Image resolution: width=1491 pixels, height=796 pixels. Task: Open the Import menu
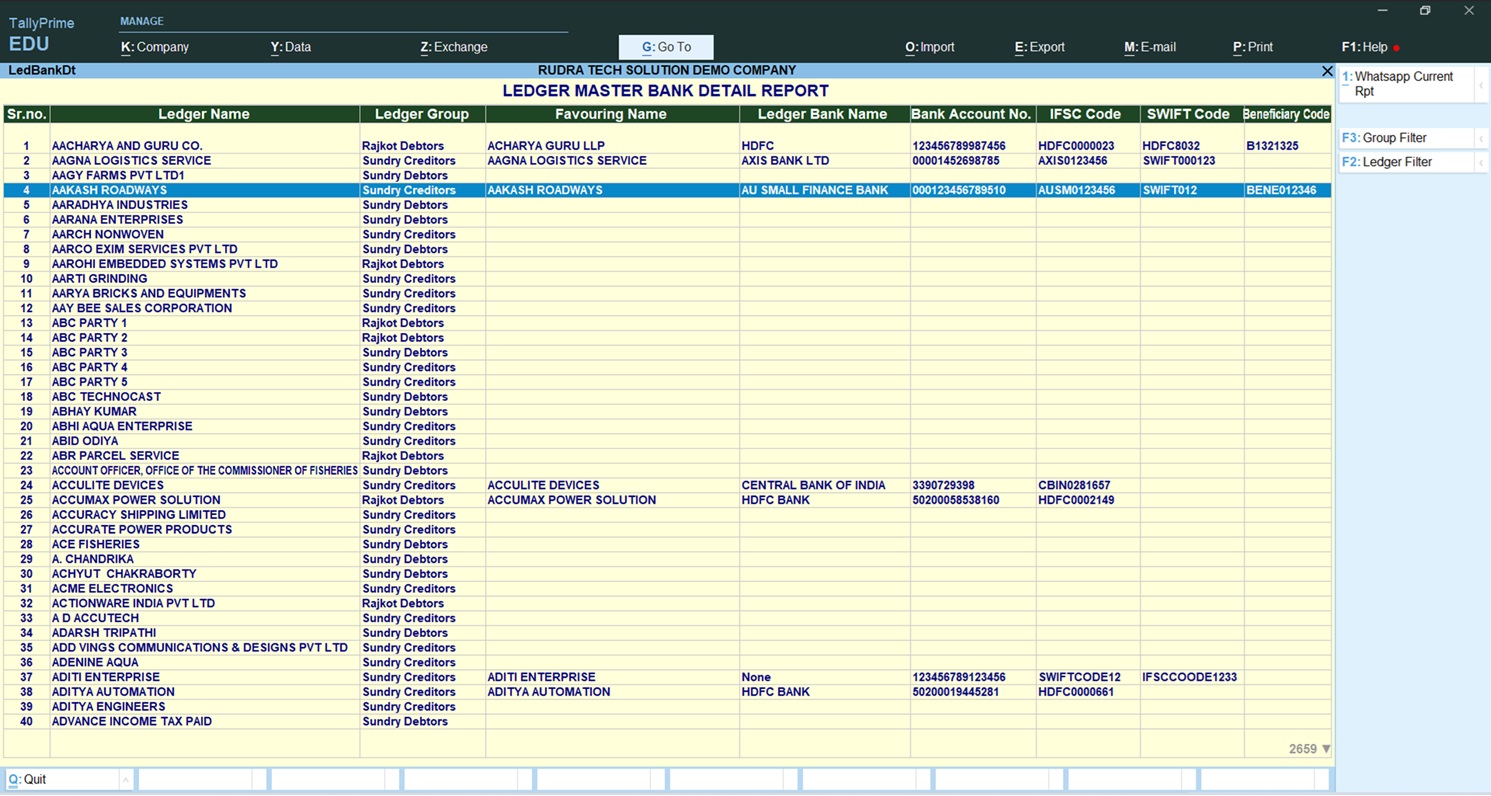(x=930, y=47)
